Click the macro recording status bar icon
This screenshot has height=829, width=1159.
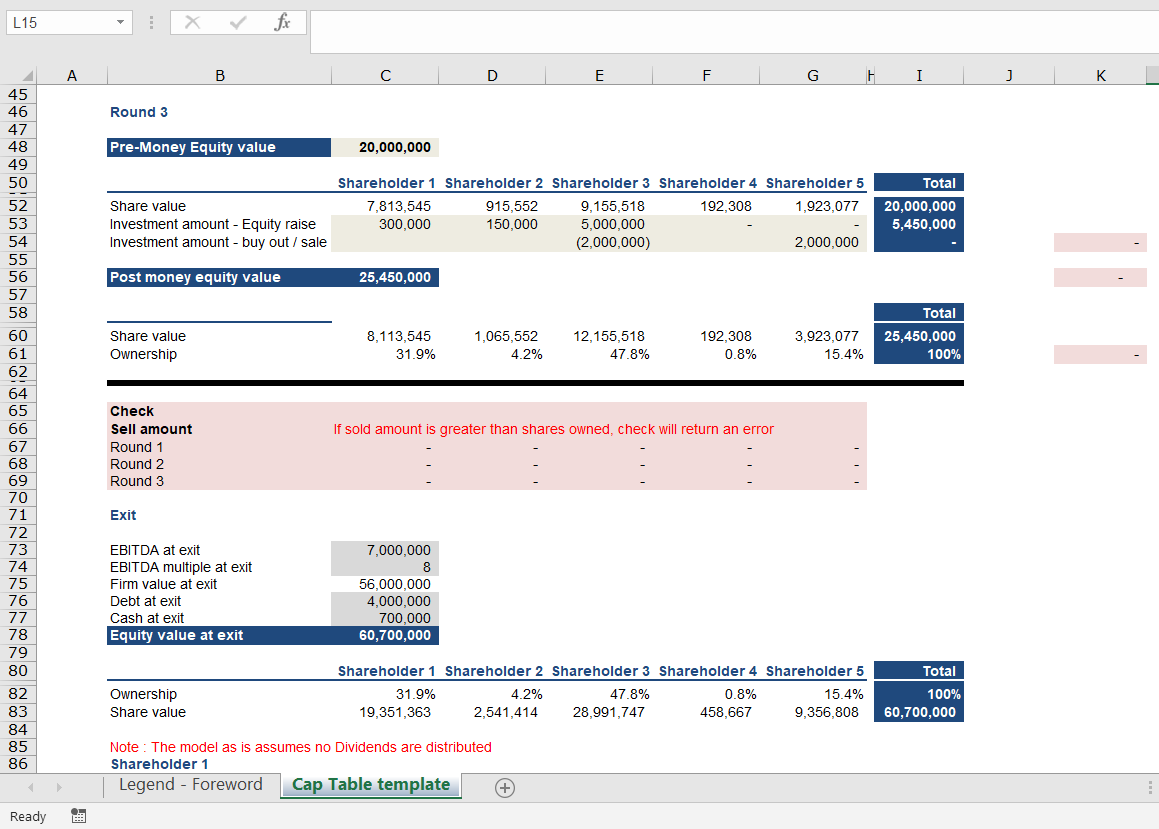pos(78,816)
